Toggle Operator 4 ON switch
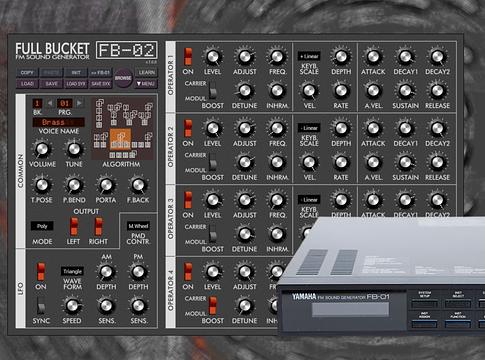 188,272
